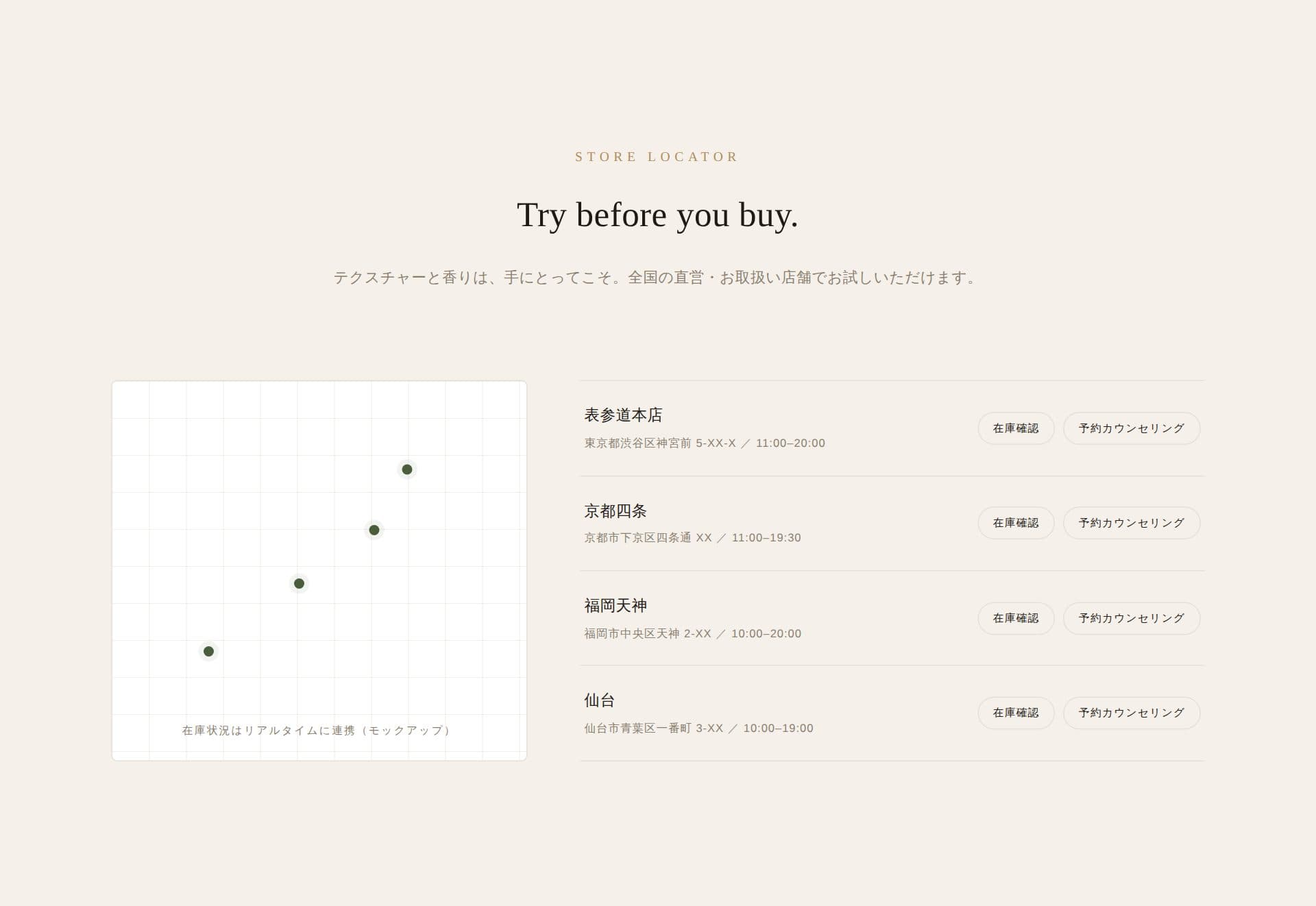Click the address 福岡市中央区天神 2-XX
This screenshot has width=1316, height=906.
coord(648,634)
